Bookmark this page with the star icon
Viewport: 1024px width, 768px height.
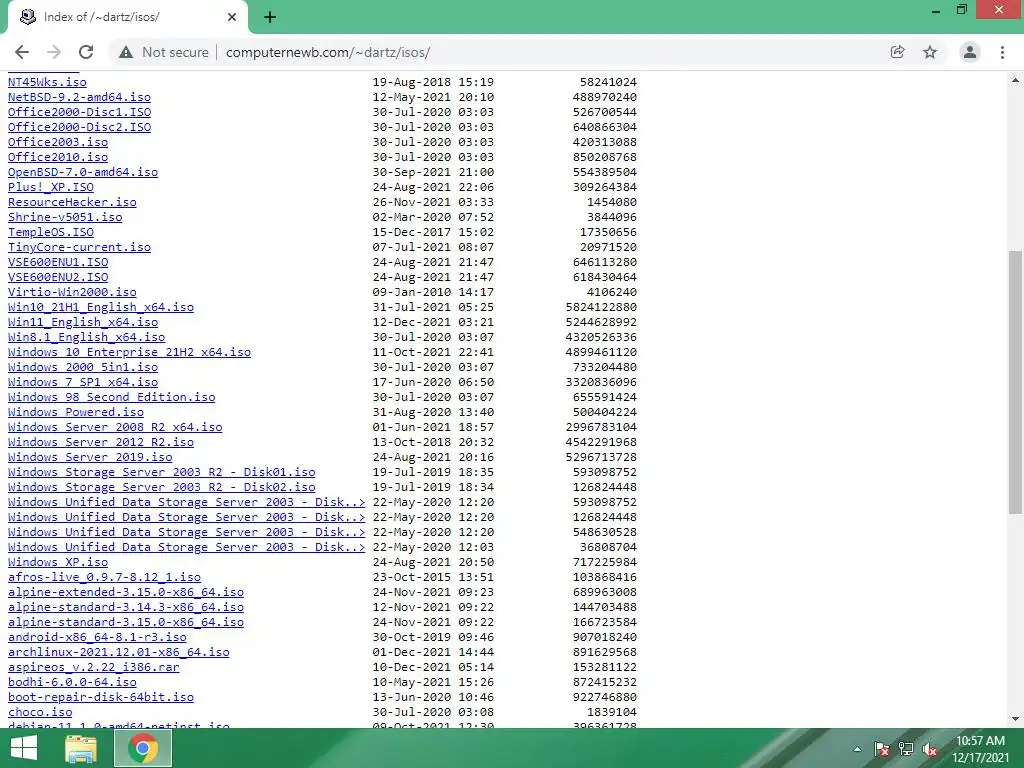930,52
